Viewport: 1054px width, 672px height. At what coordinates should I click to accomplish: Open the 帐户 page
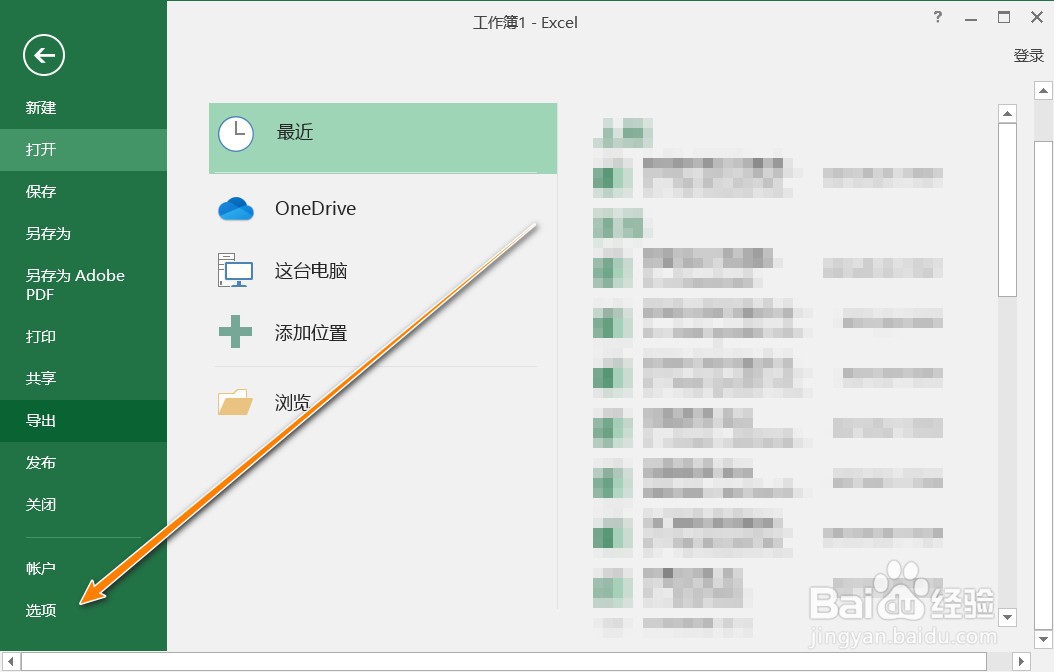coord(83,569)
